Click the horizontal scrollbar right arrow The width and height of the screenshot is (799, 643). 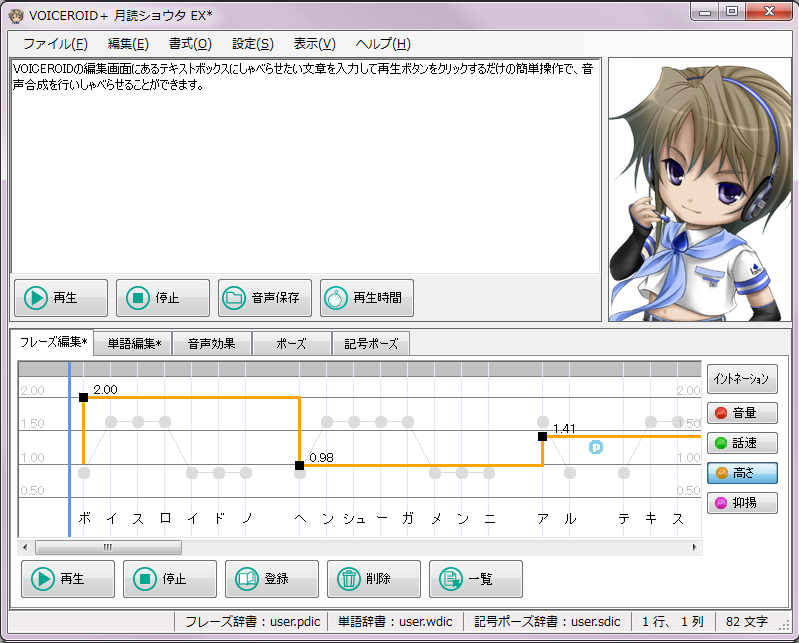point(694,547)
